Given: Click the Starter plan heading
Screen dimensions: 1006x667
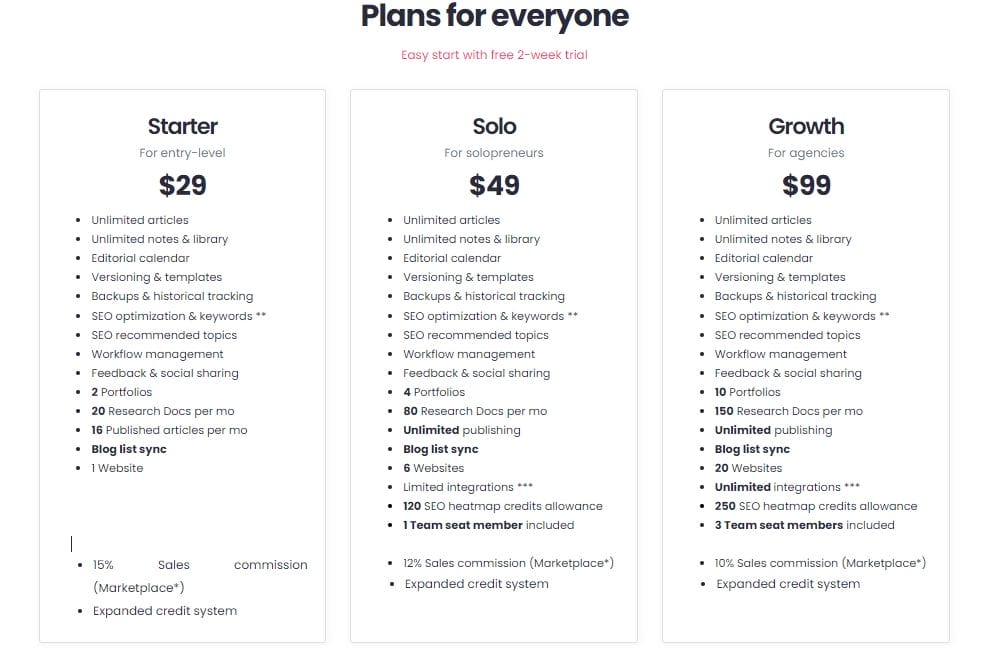Looking at the screenshot, I should coord(182,126).
